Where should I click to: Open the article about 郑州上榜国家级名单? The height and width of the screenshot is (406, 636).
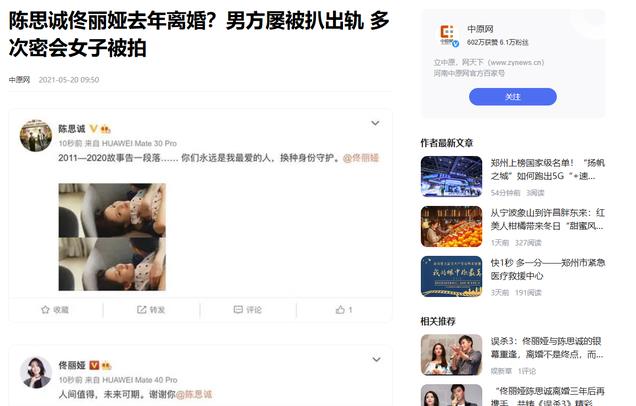pyautogui.click(x=548, y=169)
